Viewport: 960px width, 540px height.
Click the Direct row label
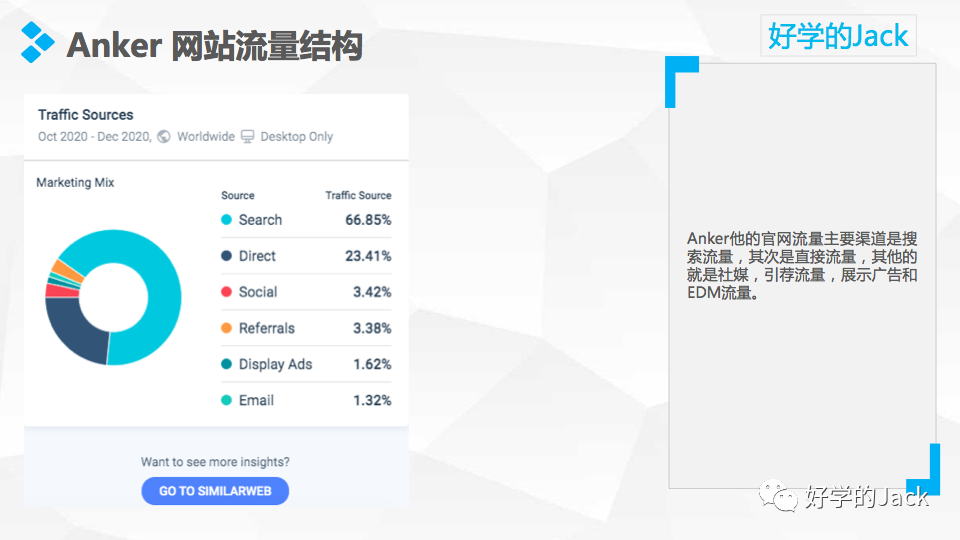click(257, 256)
